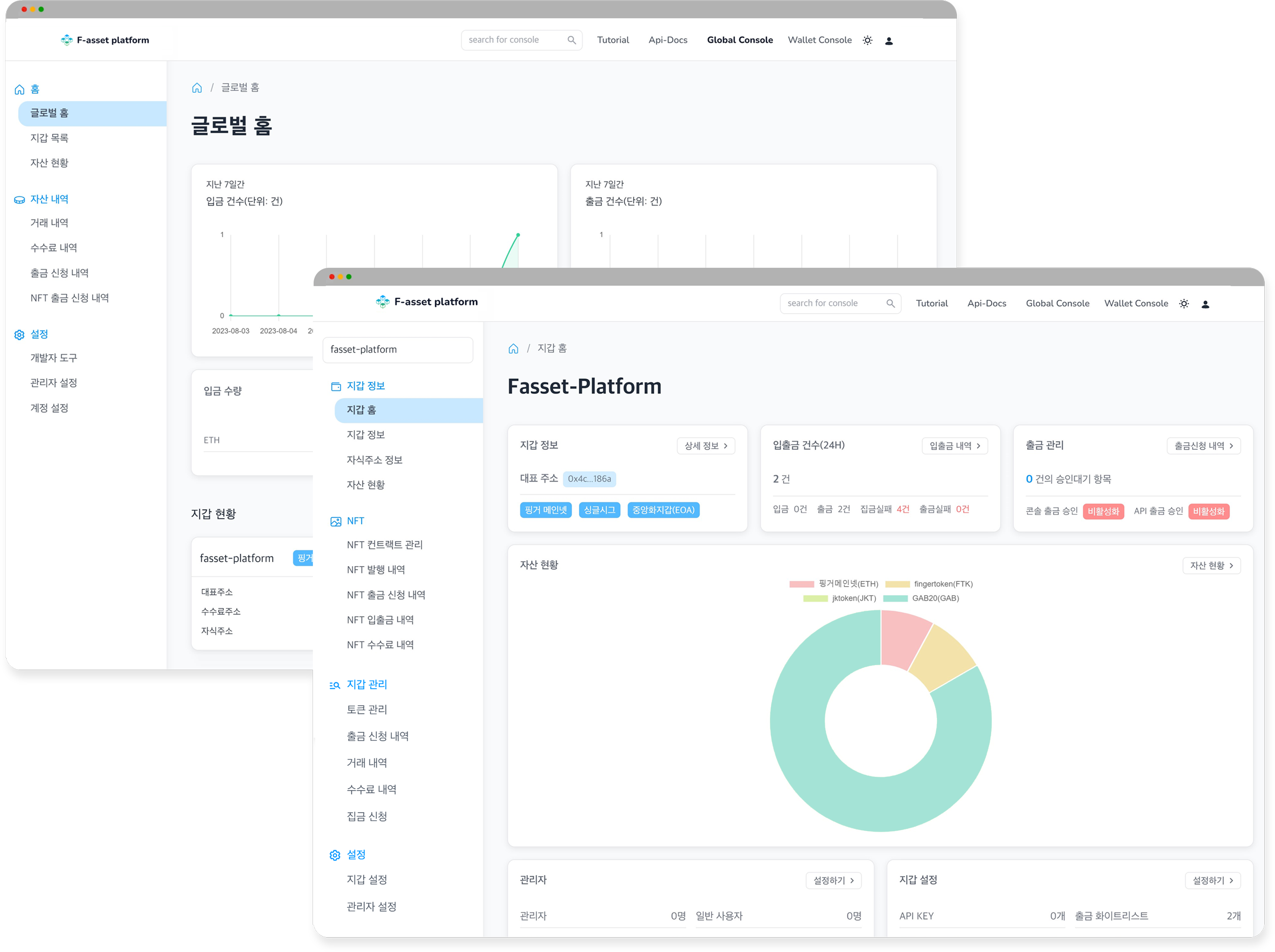This screenshot has width=1275, height=952.
Task: Click search magnifier icon in back window
Action: (572, 40)
